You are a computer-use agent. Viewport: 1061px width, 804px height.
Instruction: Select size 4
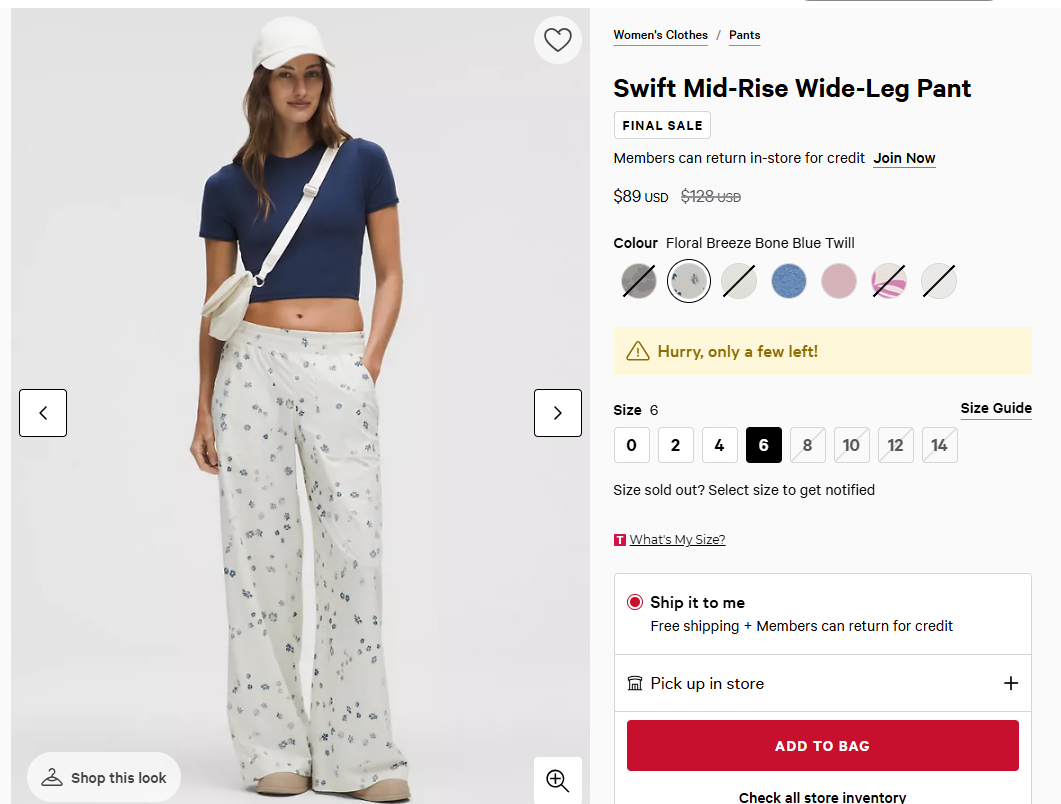click(x=719, y=445)
